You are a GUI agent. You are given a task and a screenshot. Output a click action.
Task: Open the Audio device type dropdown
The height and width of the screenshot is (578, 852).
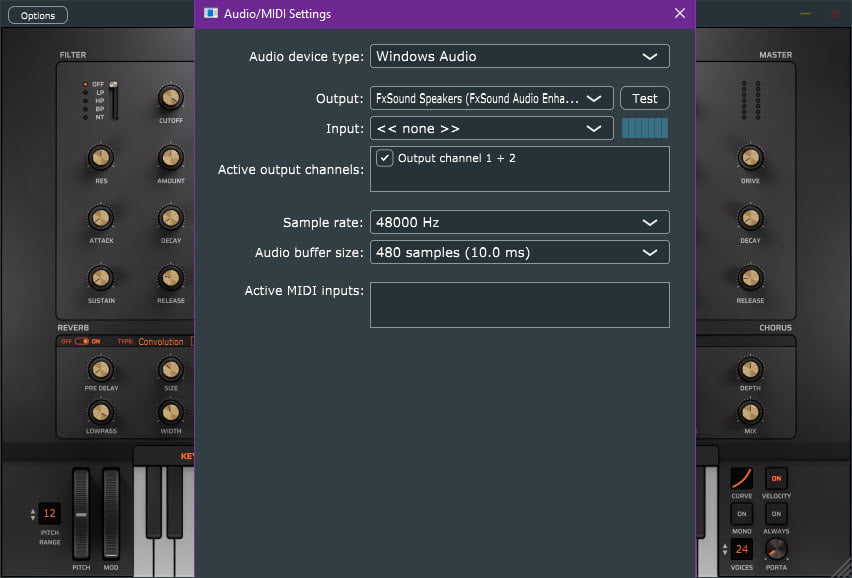coord(519,56)
